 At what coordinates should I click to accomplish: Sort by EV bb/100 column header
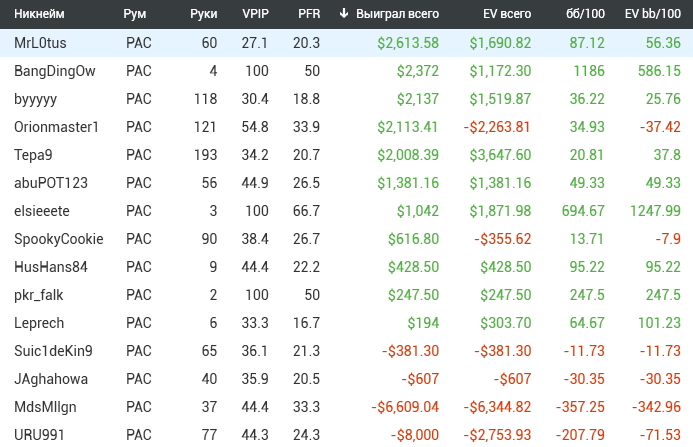point(653,14)
